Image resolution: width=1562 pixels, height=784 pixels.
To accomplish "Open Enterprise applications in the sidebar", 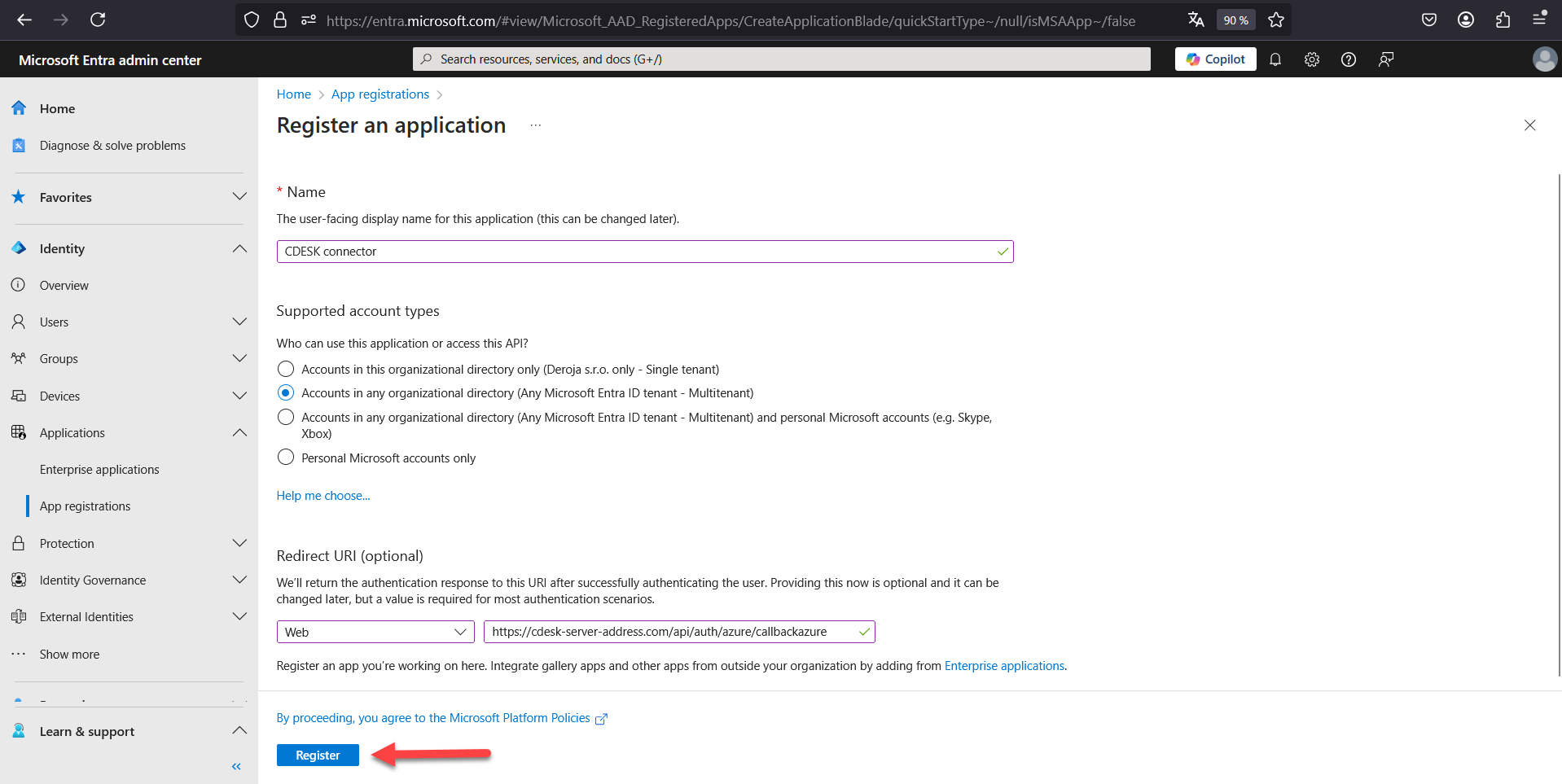I will (99, 470).
